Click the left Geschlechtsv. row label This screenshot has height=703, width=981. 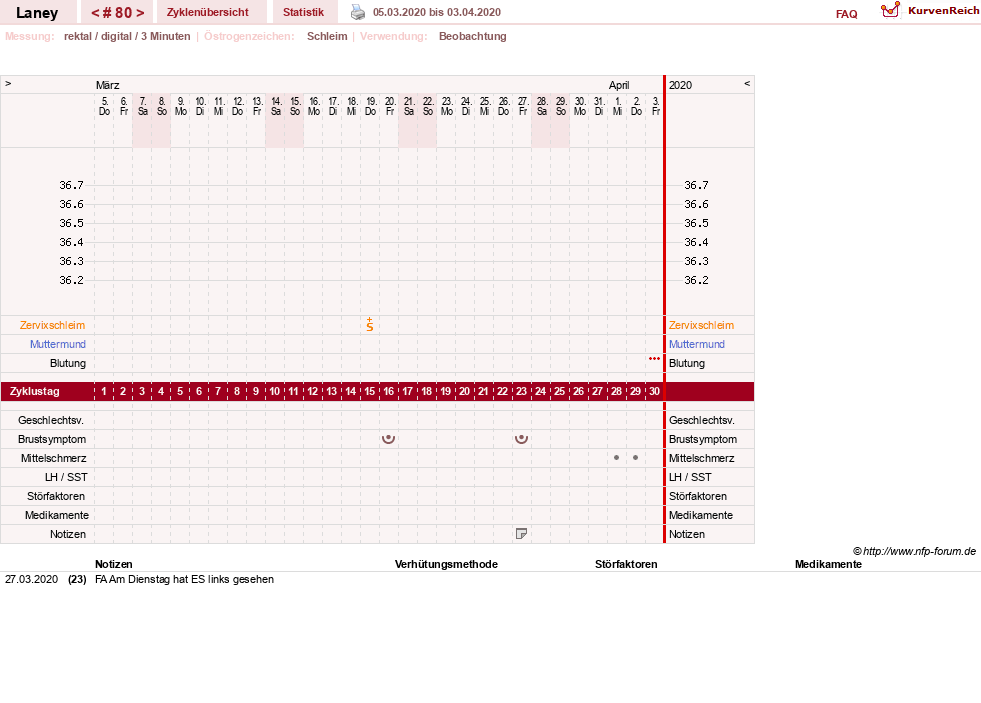[x=51, y=420]
